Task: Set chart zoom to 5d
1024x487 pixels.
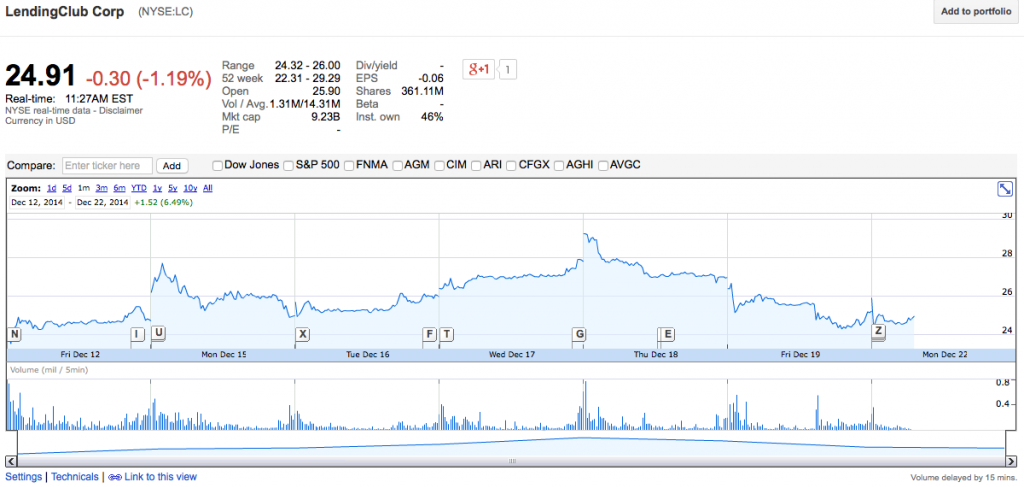Action: pos(67,188)
